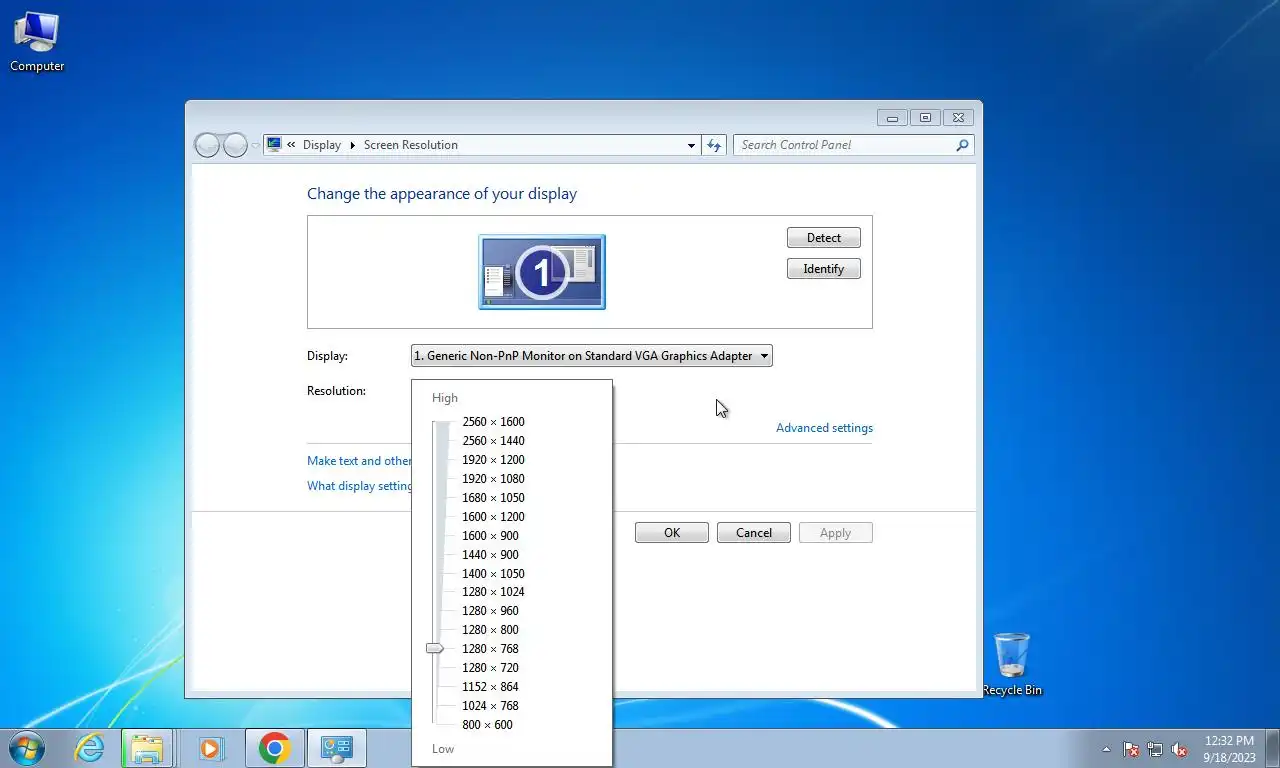This screenshot has width=1280, height=768.
Task: Choose 1600 × 1200 resolution
Action: pyautogui.click(x=493, y=517)
